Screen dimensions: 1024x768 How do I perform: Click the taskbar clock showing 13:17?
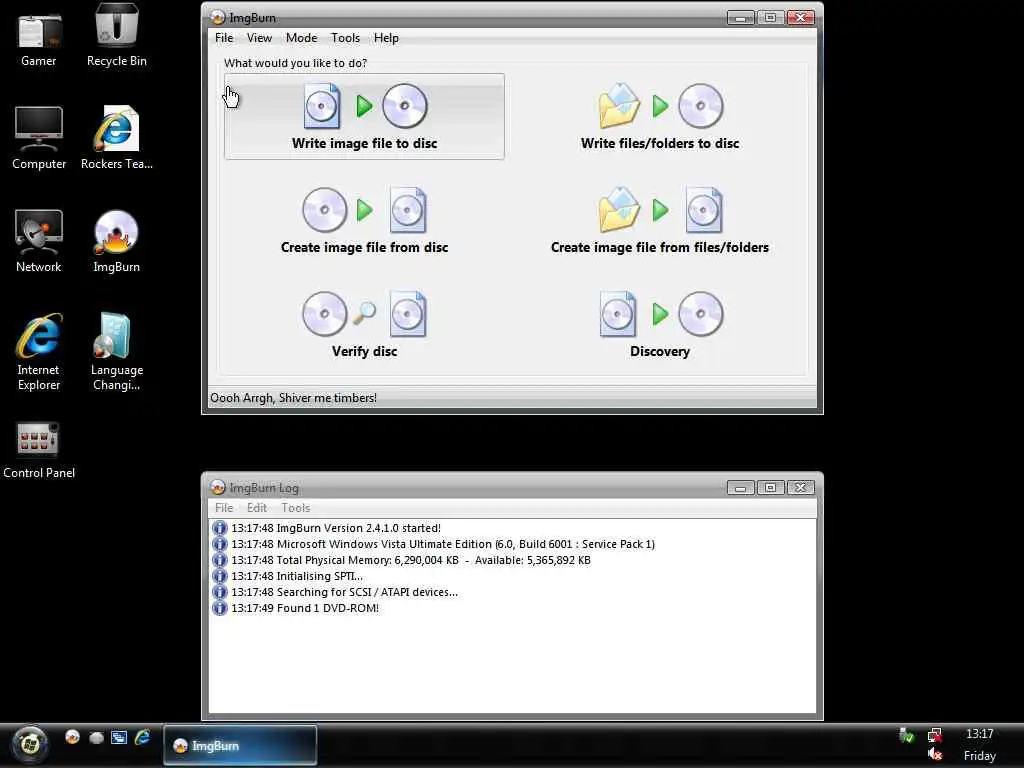pos(980,734)
